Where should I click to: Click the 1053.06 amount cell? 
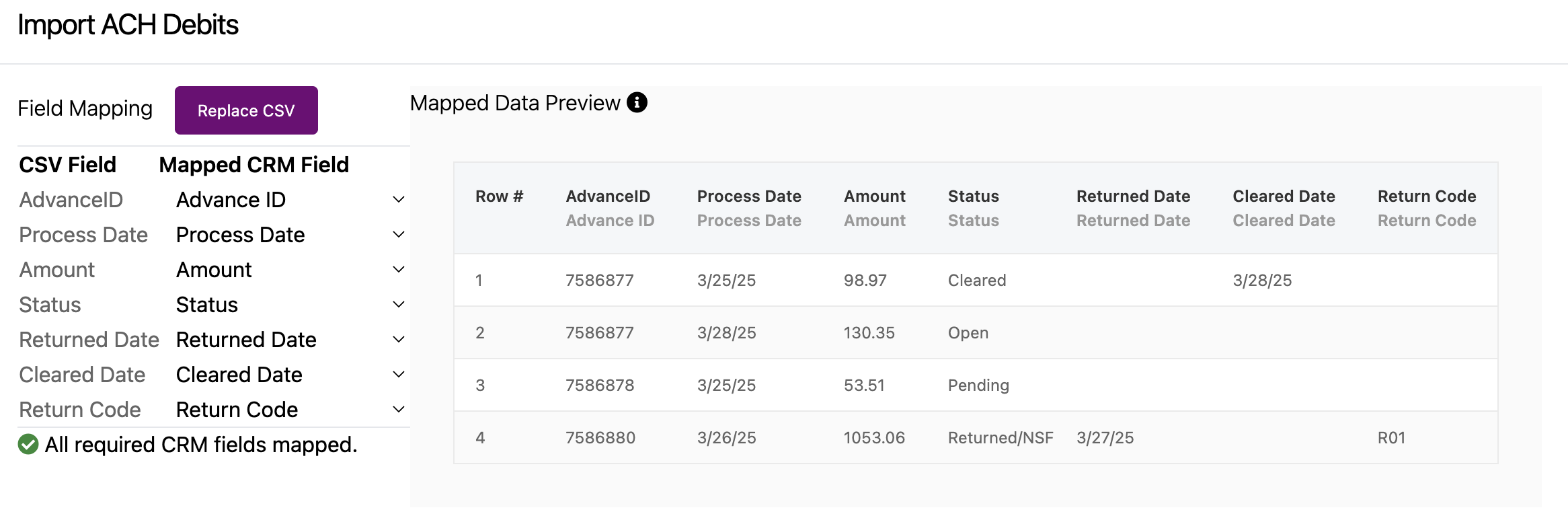click(874, 438)
